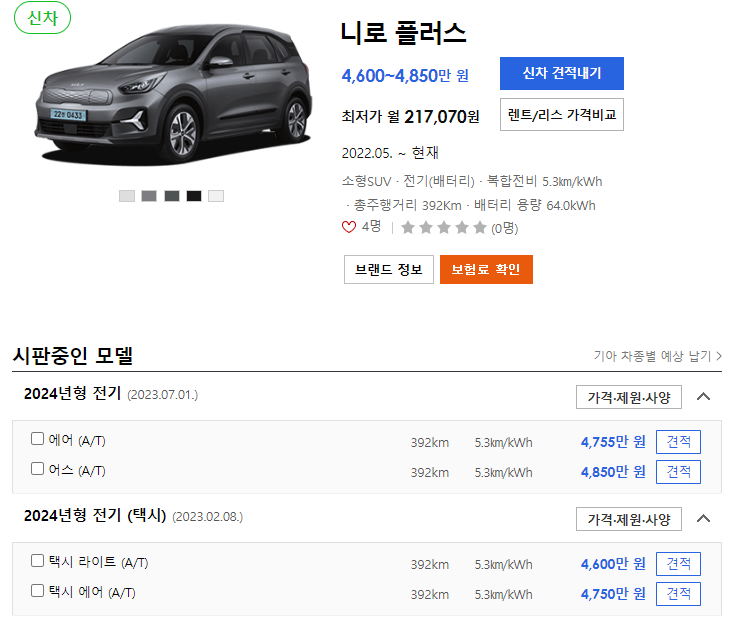Click the orange 보험료 확인 button
The height and width of the screenshot is (624, 735).
click(486, 270)
